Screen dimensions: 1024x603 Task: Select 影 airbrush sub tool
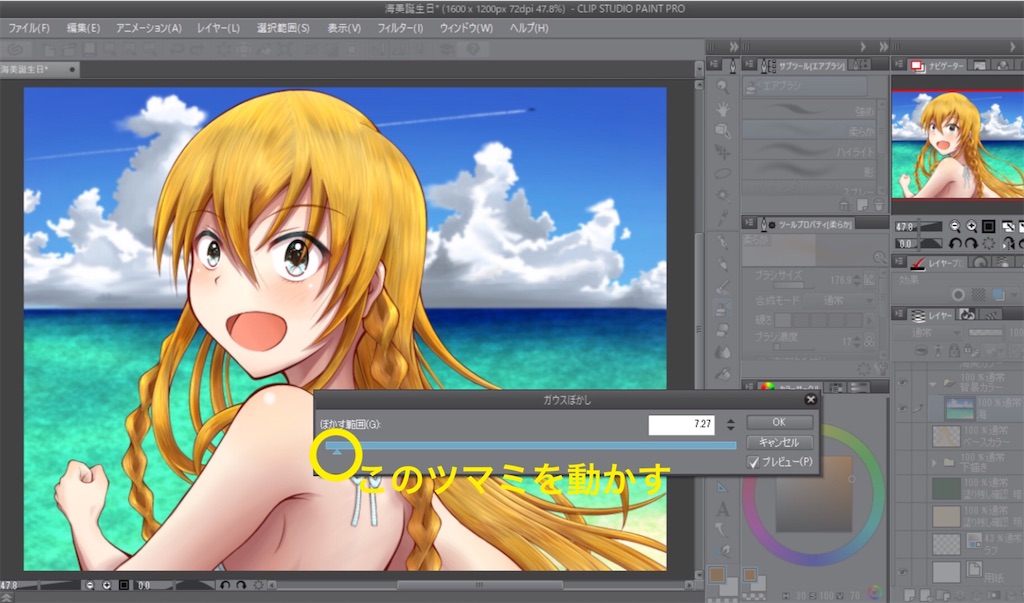pyautogui.click(x=810, y=171)
